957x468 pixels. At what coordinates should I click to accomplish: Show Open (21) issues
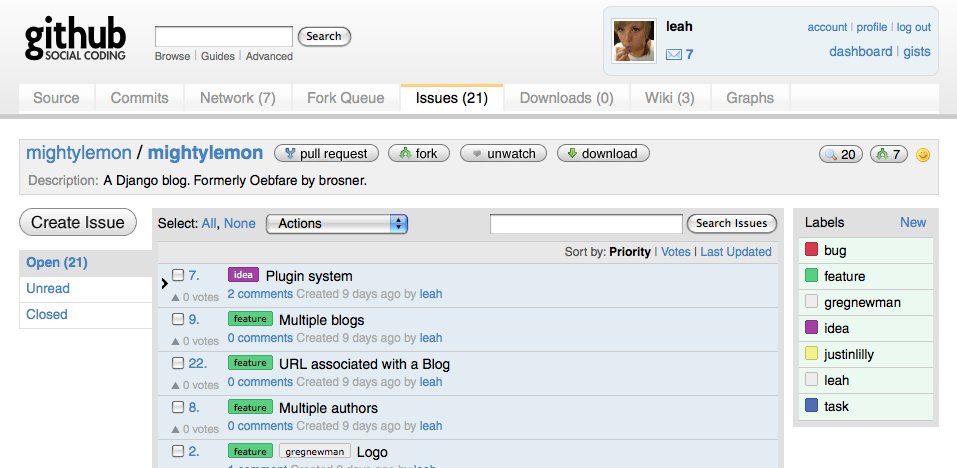[x=57, y=263]
